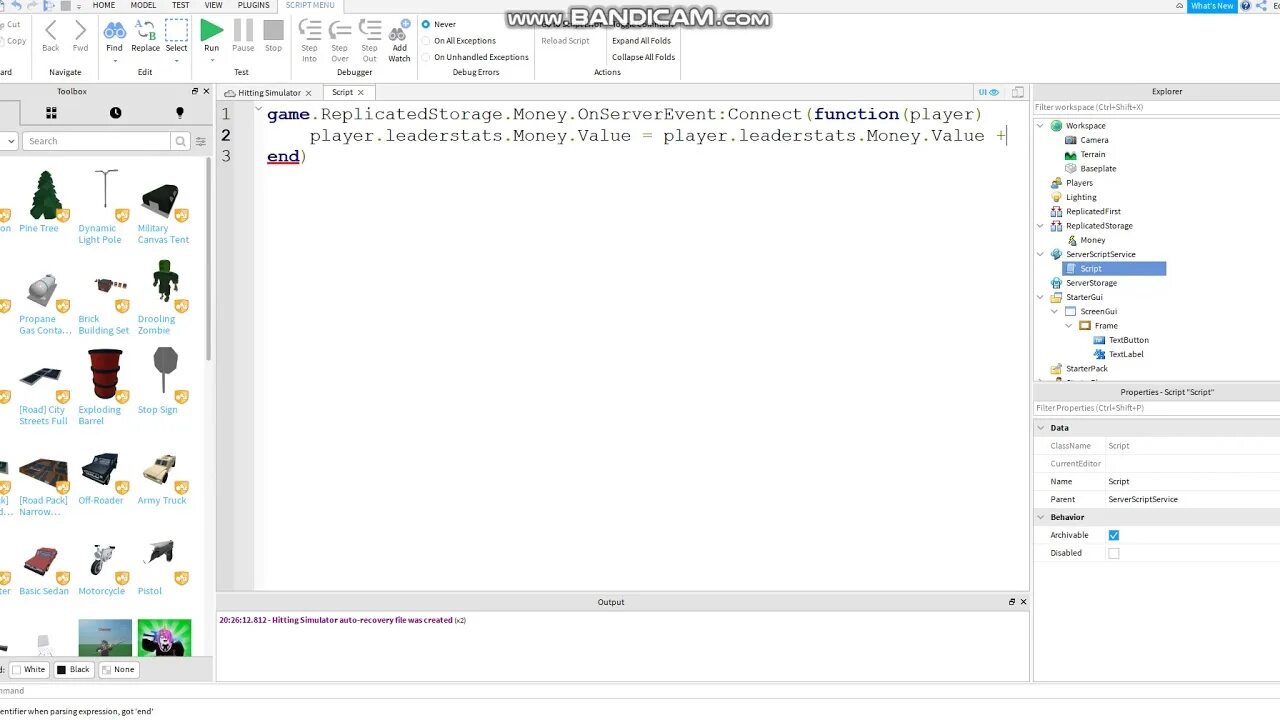This screenshot has width=1280, height=720.
Task: Click the Filter Properties field
Action: [x=1156, y=408]
